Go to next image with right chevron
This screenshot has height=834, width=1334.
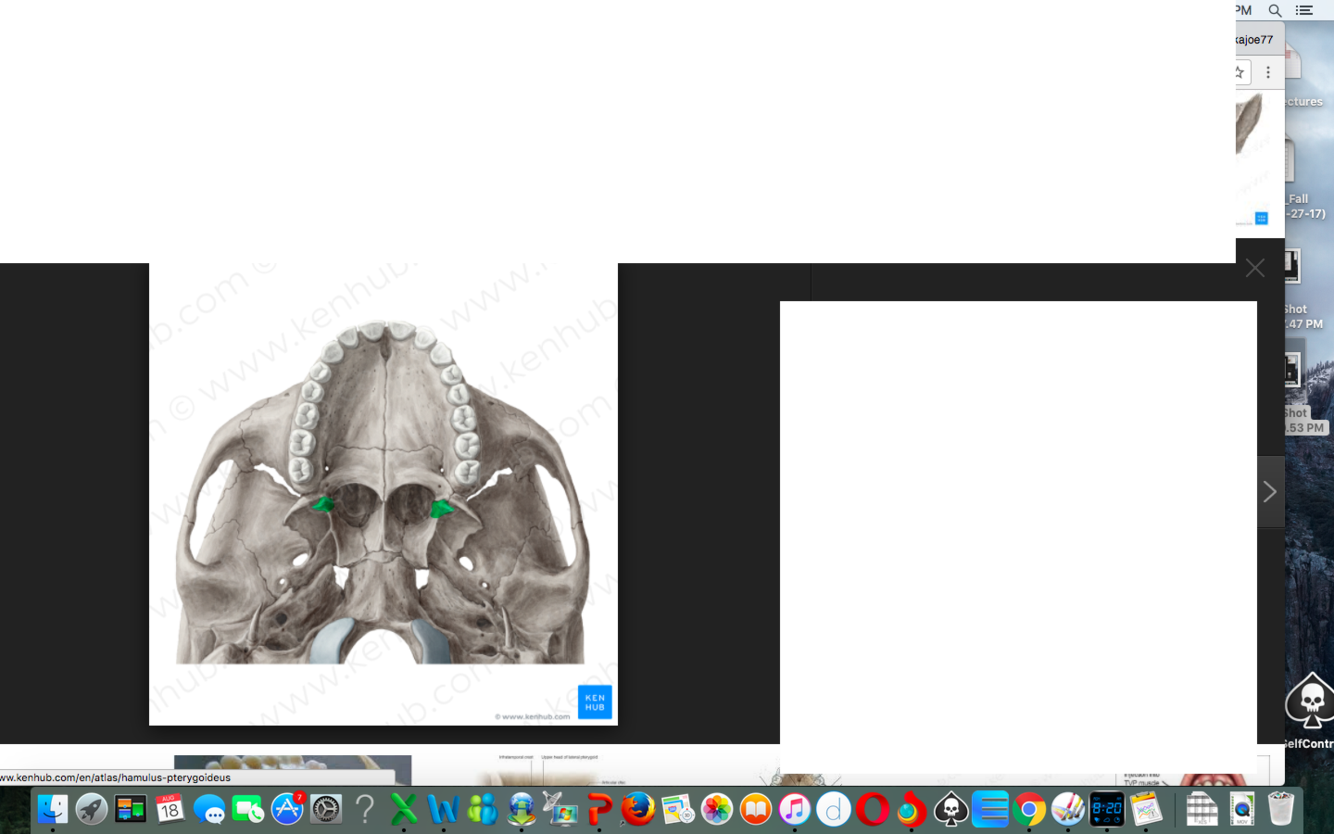(1270, 491)
